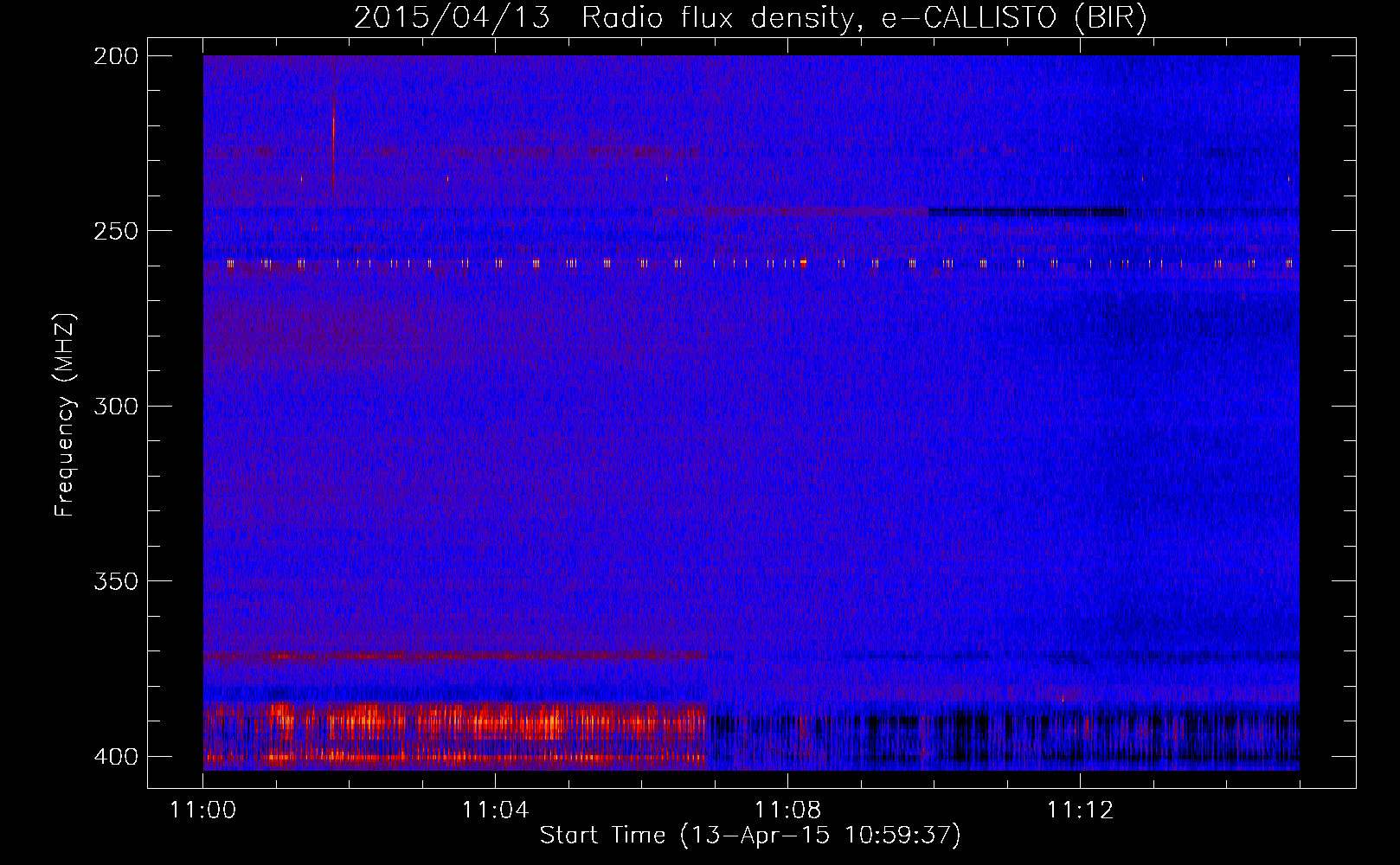
Task: Click the 11:04 time tick label
Action: [x=495, y=810]
